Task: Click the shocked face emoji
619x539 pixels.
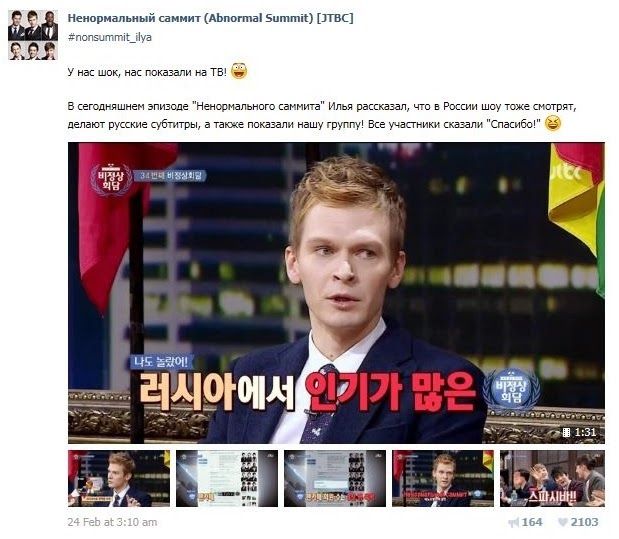Action: [239, 71]
